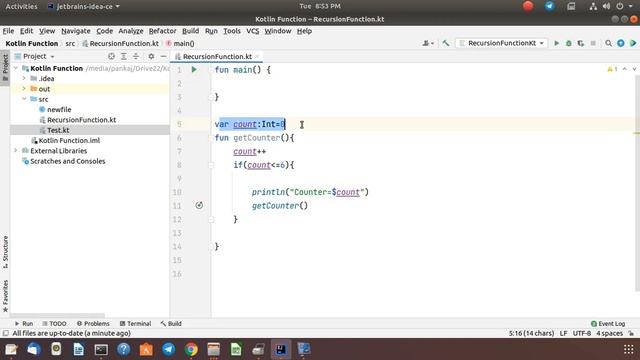
Task: Open the user account dropdown icon
Action: 428,43
